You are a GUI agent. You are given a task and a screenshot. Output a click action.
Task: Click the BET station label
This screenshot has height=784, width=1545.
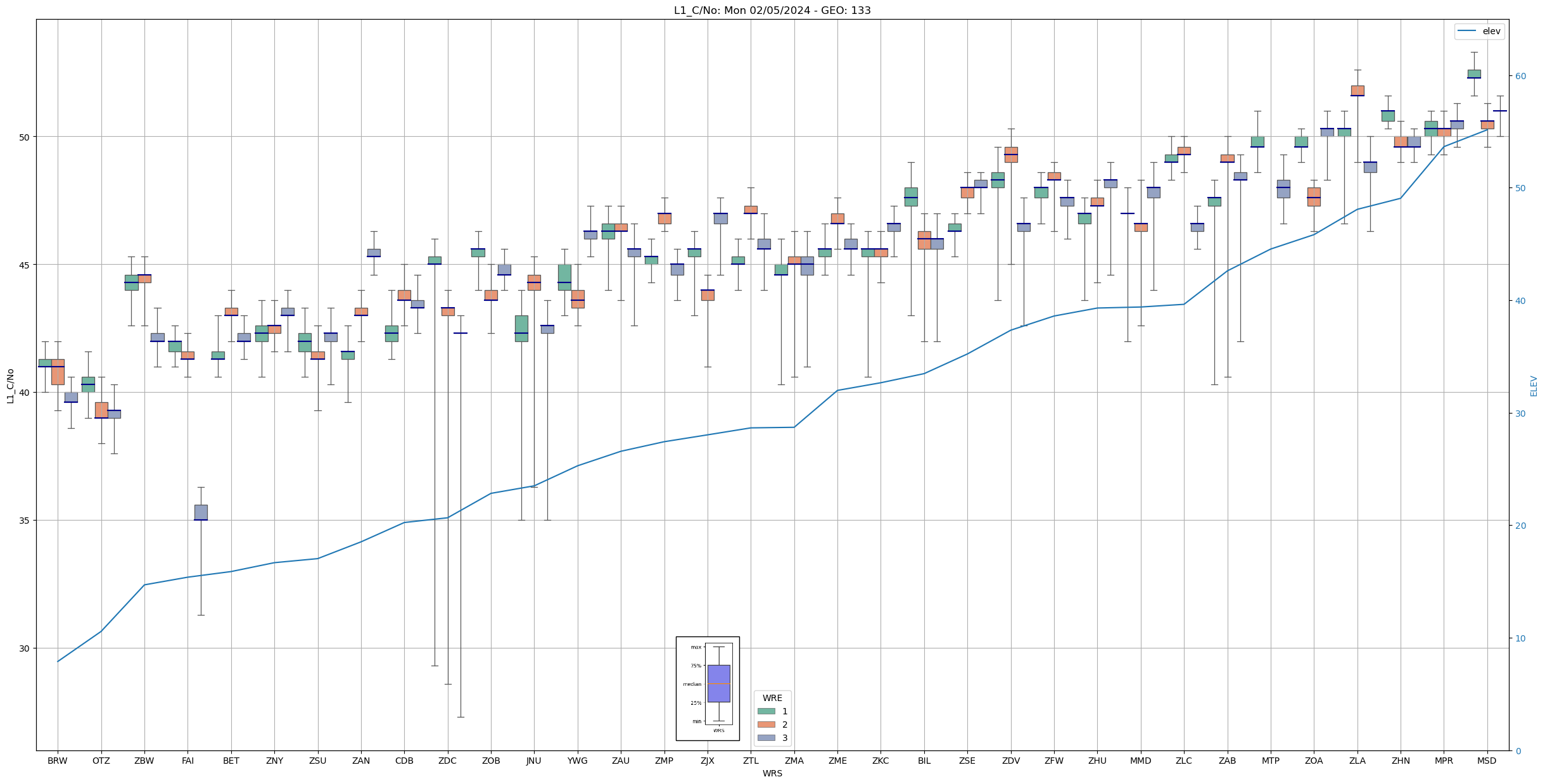(231, 761)
